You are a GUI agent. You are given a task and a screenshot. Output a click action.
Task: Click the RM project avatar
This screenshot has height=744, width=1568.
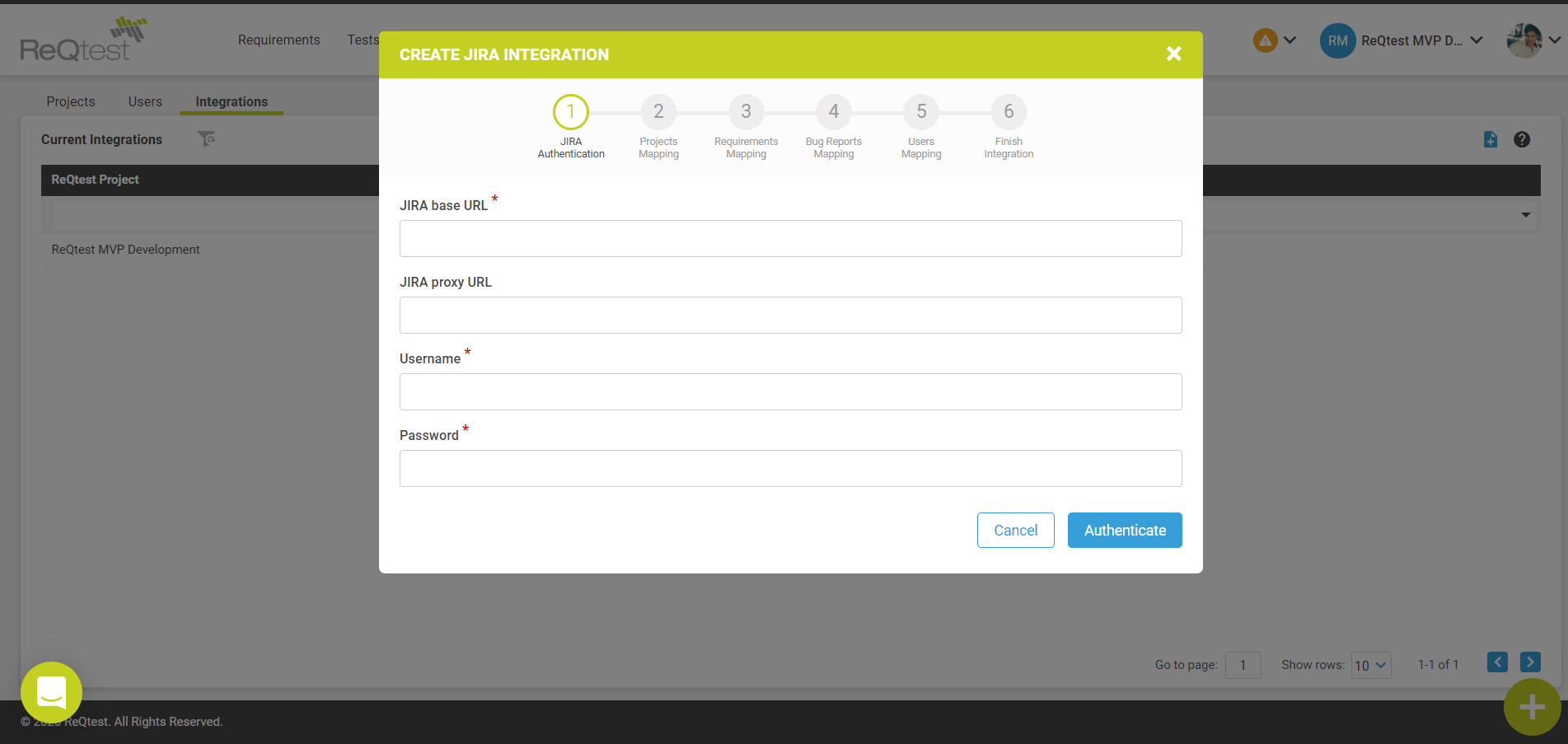(1337, 40)
